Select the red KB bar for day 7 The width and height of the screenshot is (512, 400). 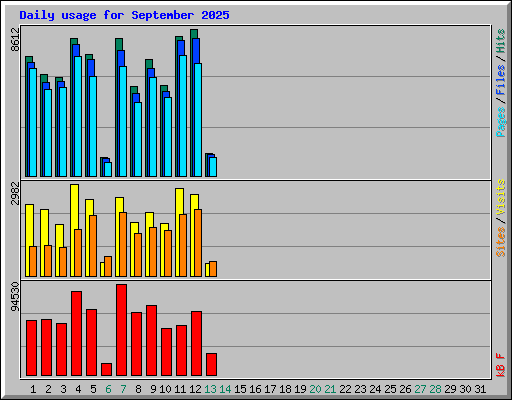(x=121, y=330)
